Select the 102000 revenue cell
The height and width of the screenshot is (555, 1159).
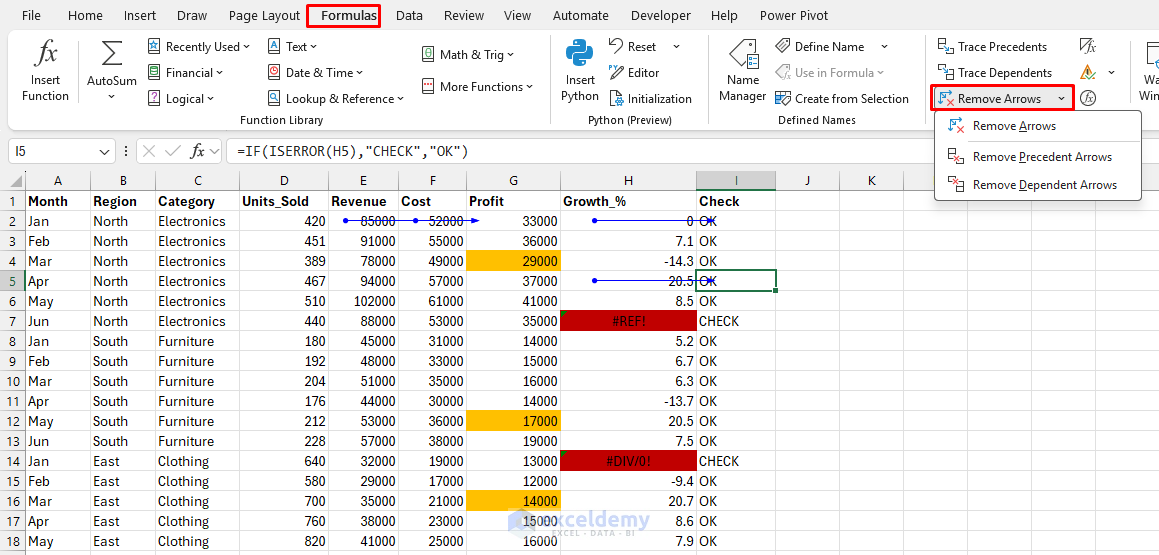click(363, 302)
